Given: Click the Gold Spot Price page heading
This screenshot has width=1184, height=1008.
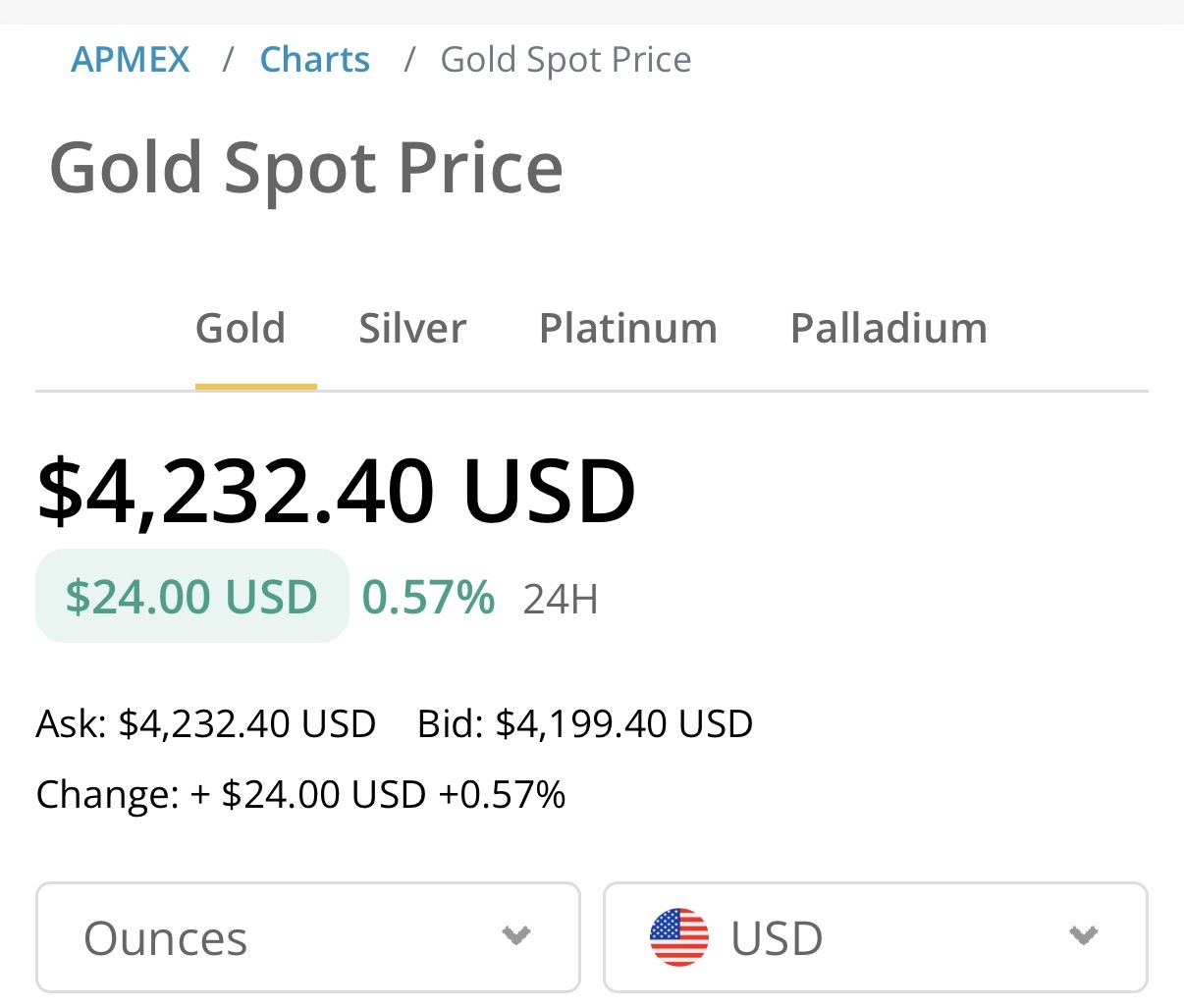Looking at the screenshot, I should (305, 168).
